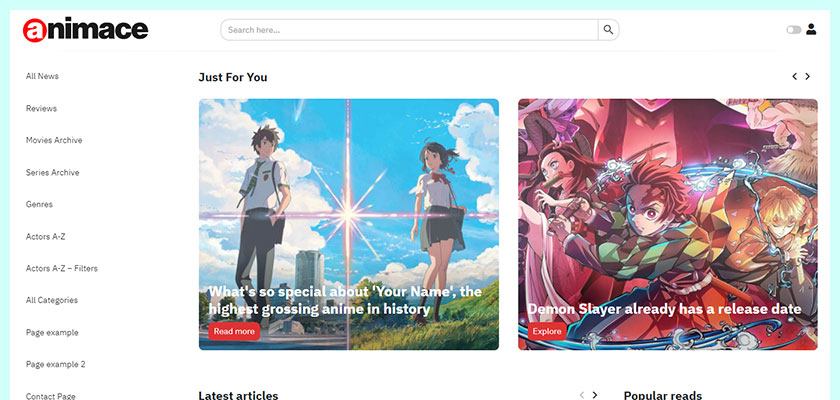Click the Your Name featured image

[x=349, y=224]
